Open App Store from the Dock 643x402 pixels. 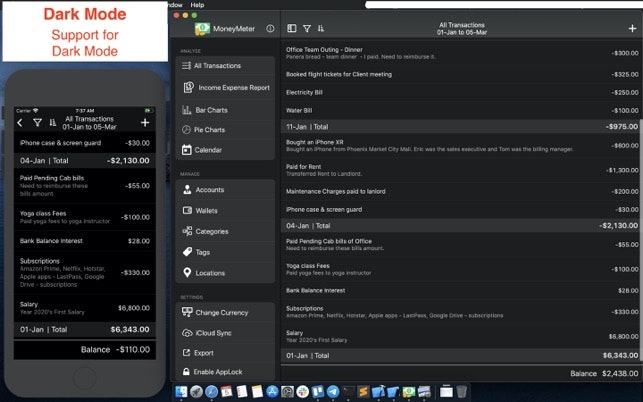click(x=272, y=392)
